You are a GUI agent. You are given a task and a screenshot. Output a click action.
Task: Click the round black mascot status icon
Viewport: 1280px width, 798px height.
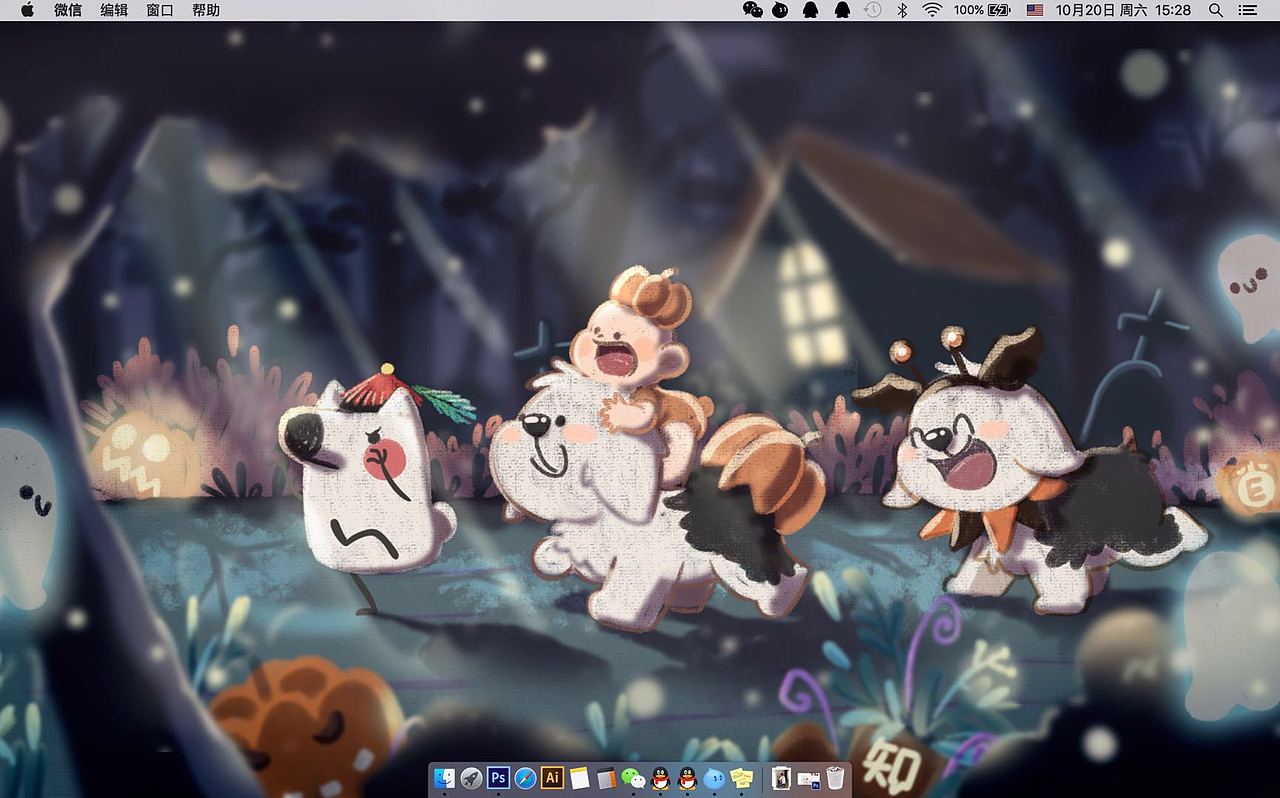click(781, 10)
